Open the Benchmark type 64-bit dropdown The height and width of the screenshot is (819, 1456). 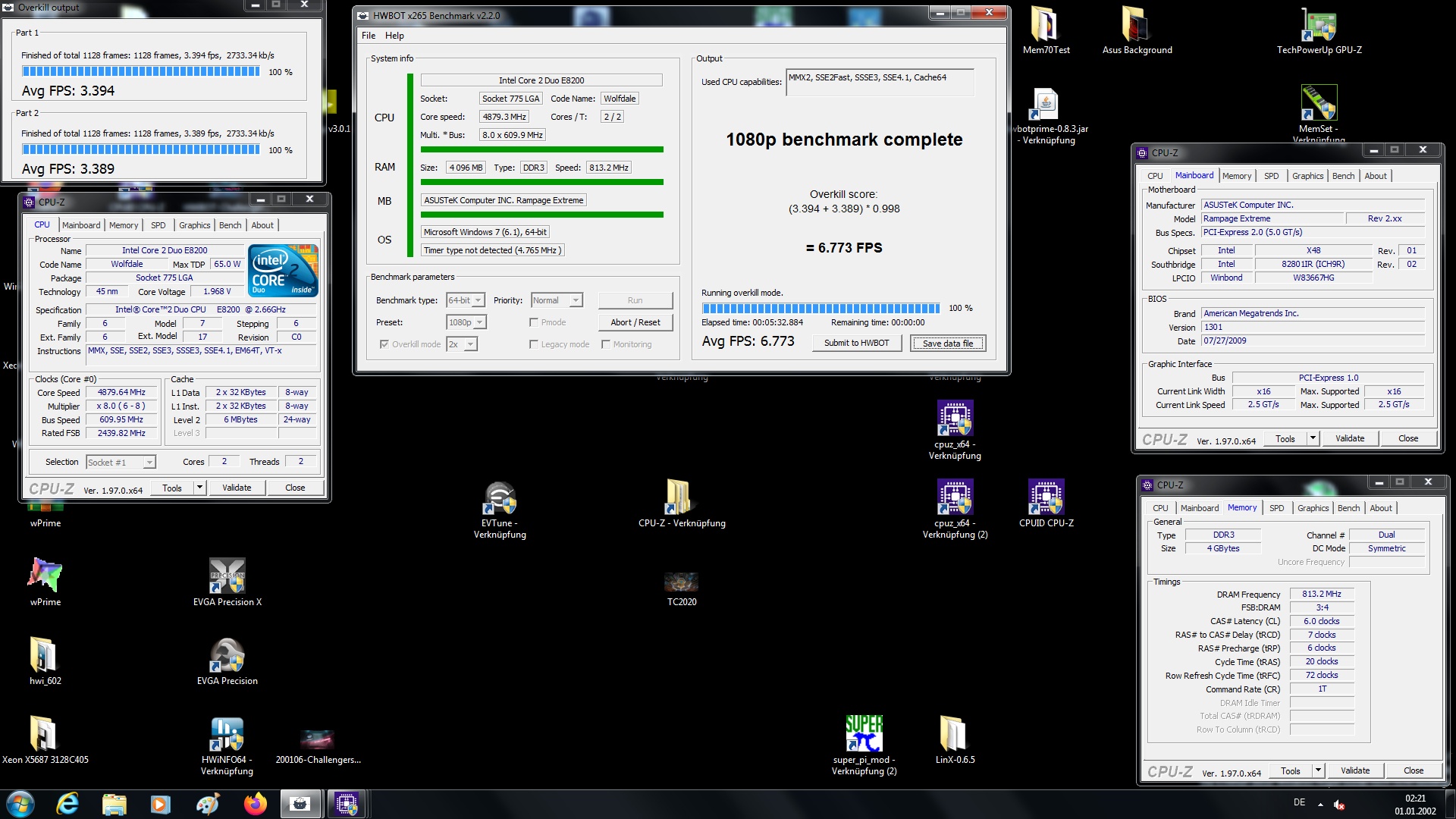click(x=466, y=300)
